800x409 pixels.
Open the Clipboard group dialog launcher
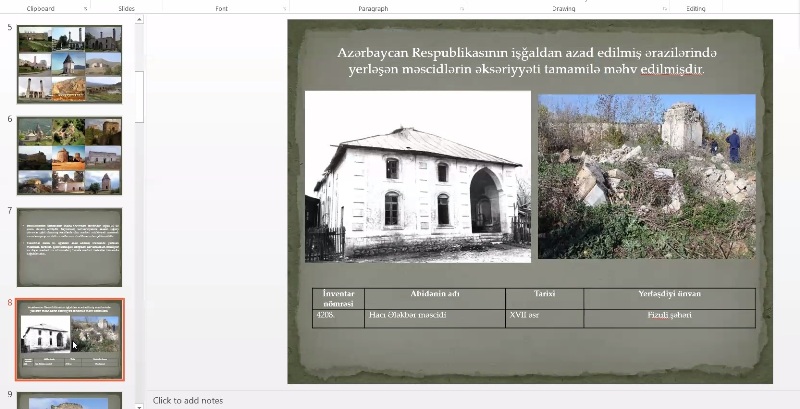coord(85,9)
